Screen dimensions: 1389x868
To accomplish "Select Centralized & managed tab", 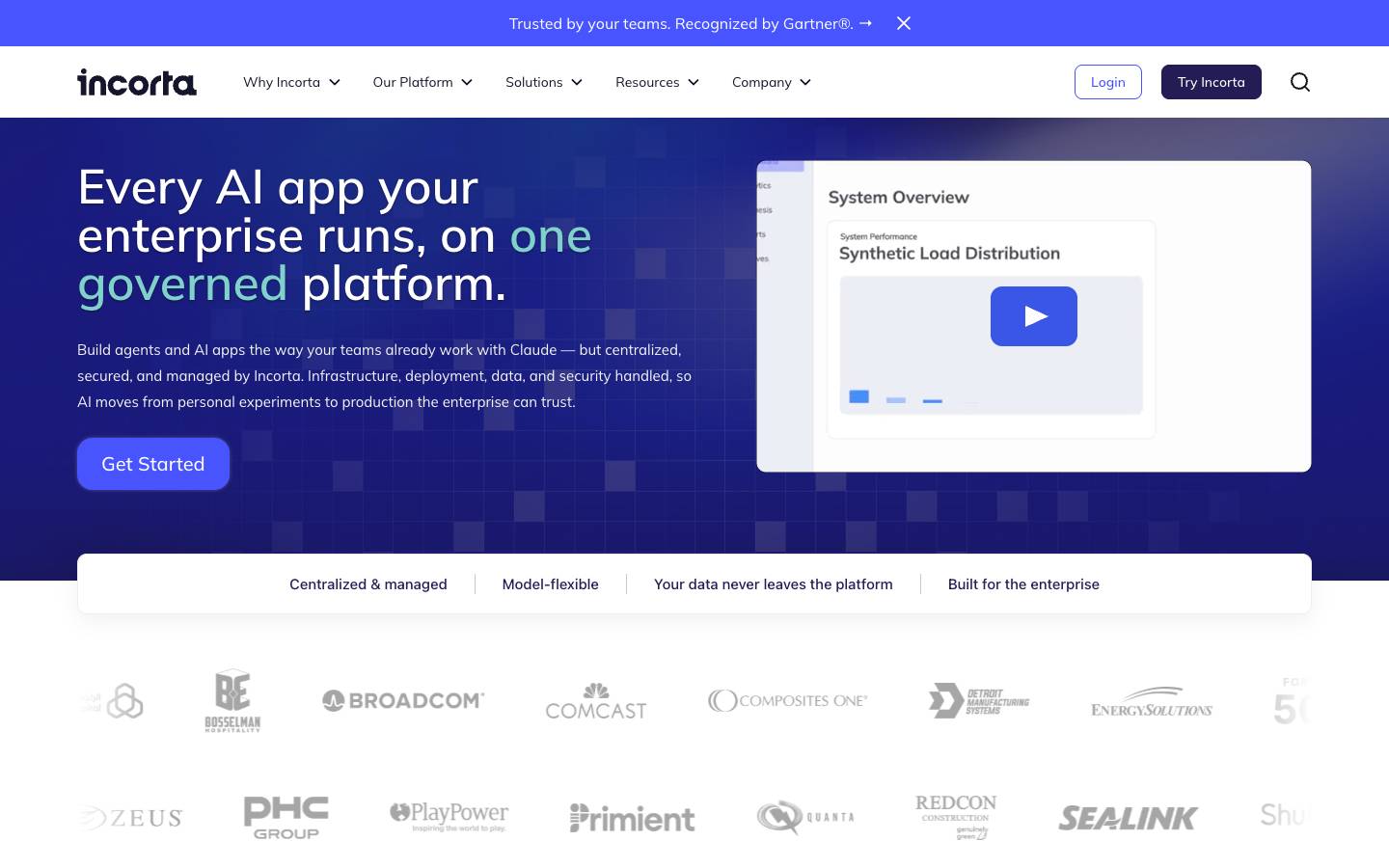I will pos(368,584).
